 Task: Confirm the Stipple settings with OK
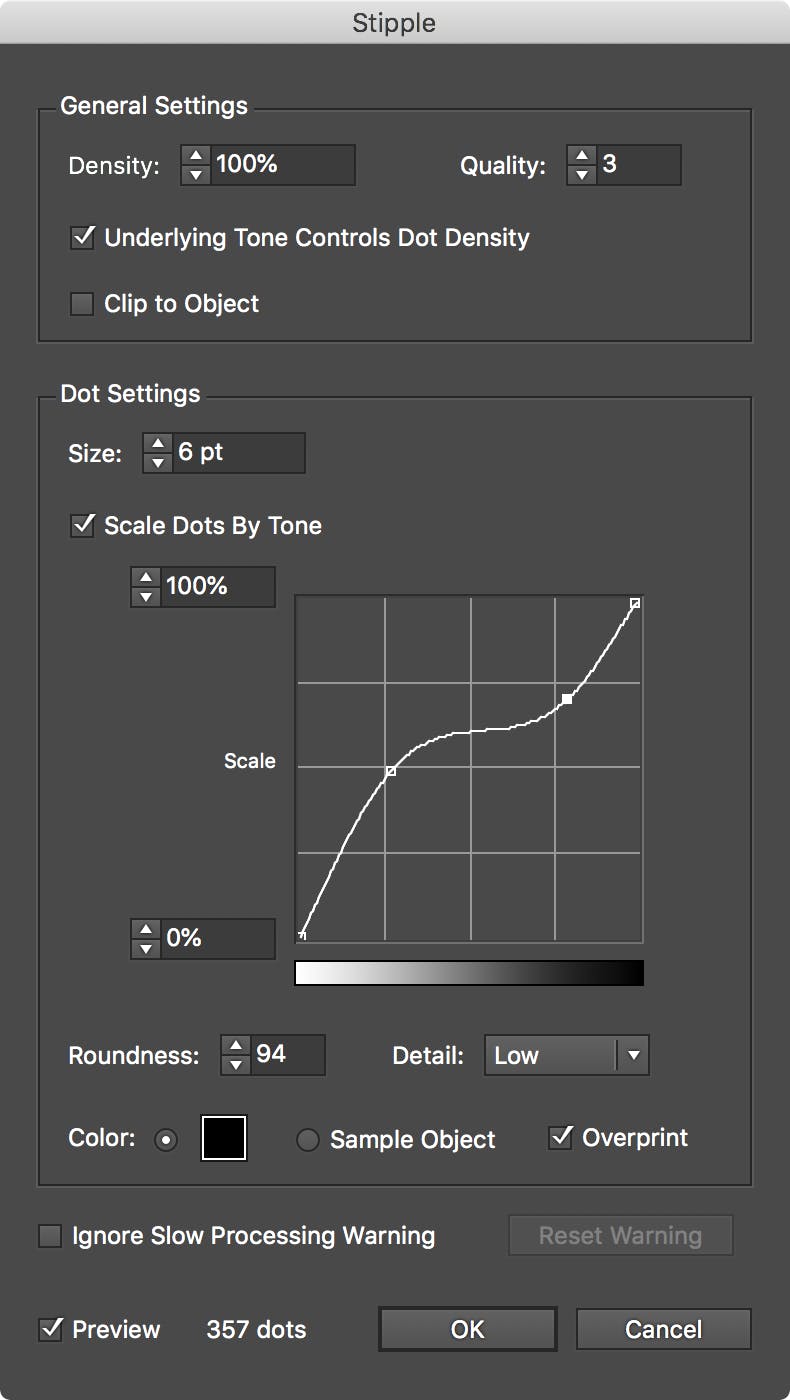(466, 1329)
